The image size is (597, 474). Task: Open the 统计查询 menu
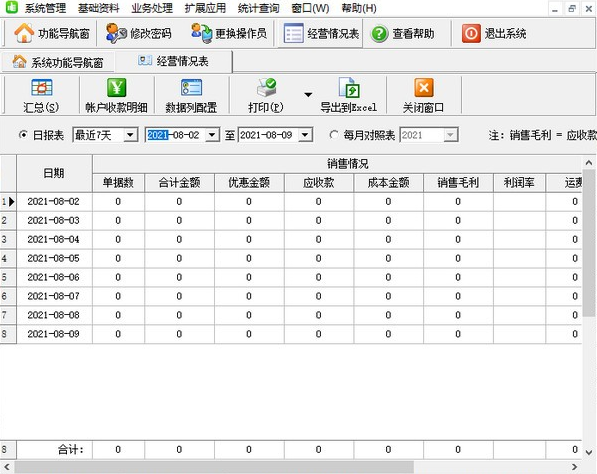click(258, 8)
